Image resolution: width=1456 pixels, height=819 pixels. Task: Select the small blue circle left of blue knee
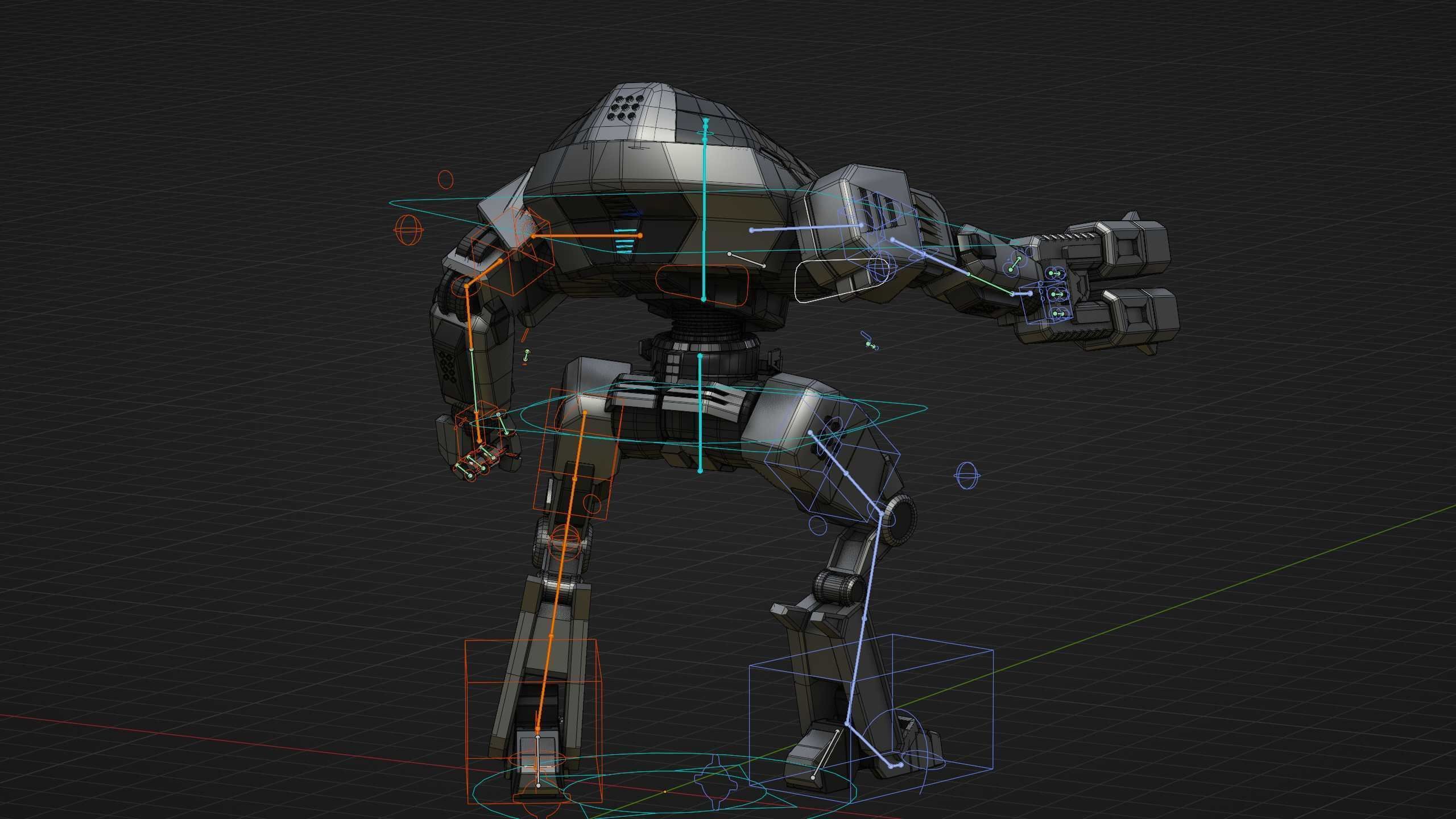tap(817, 526)
